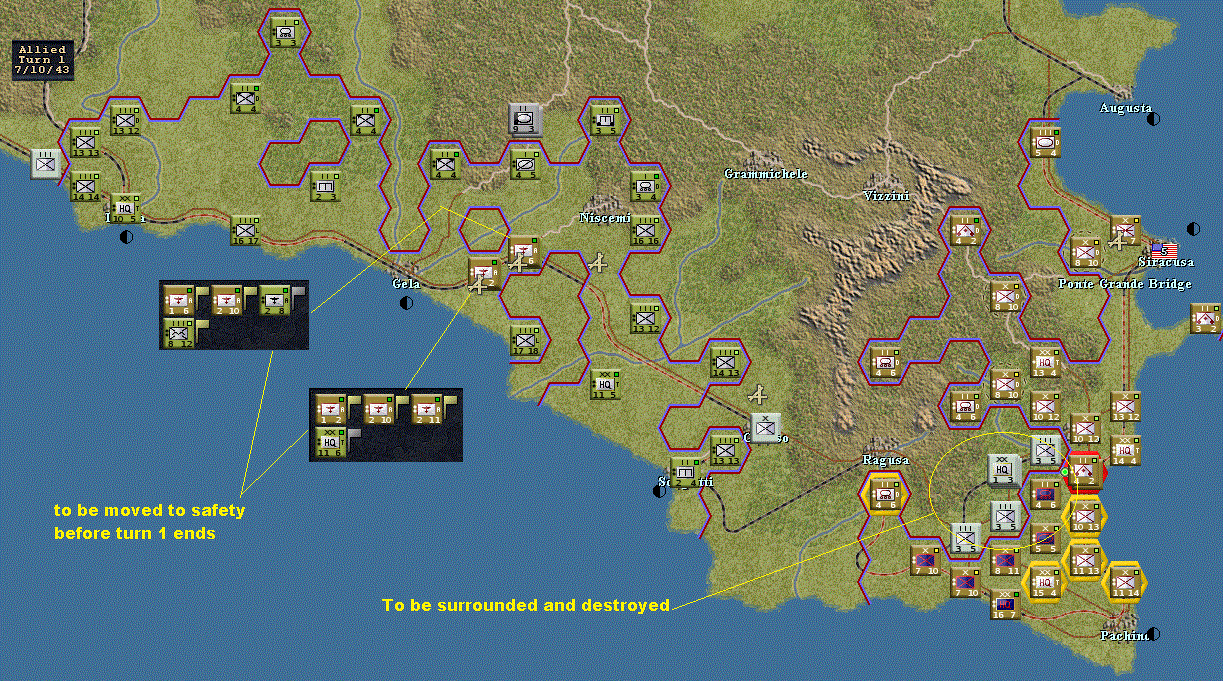Screen dimensions: 1223x681
Task: Select the 2-4 unit at Scoglitti
Action: [x=685, y=472]
